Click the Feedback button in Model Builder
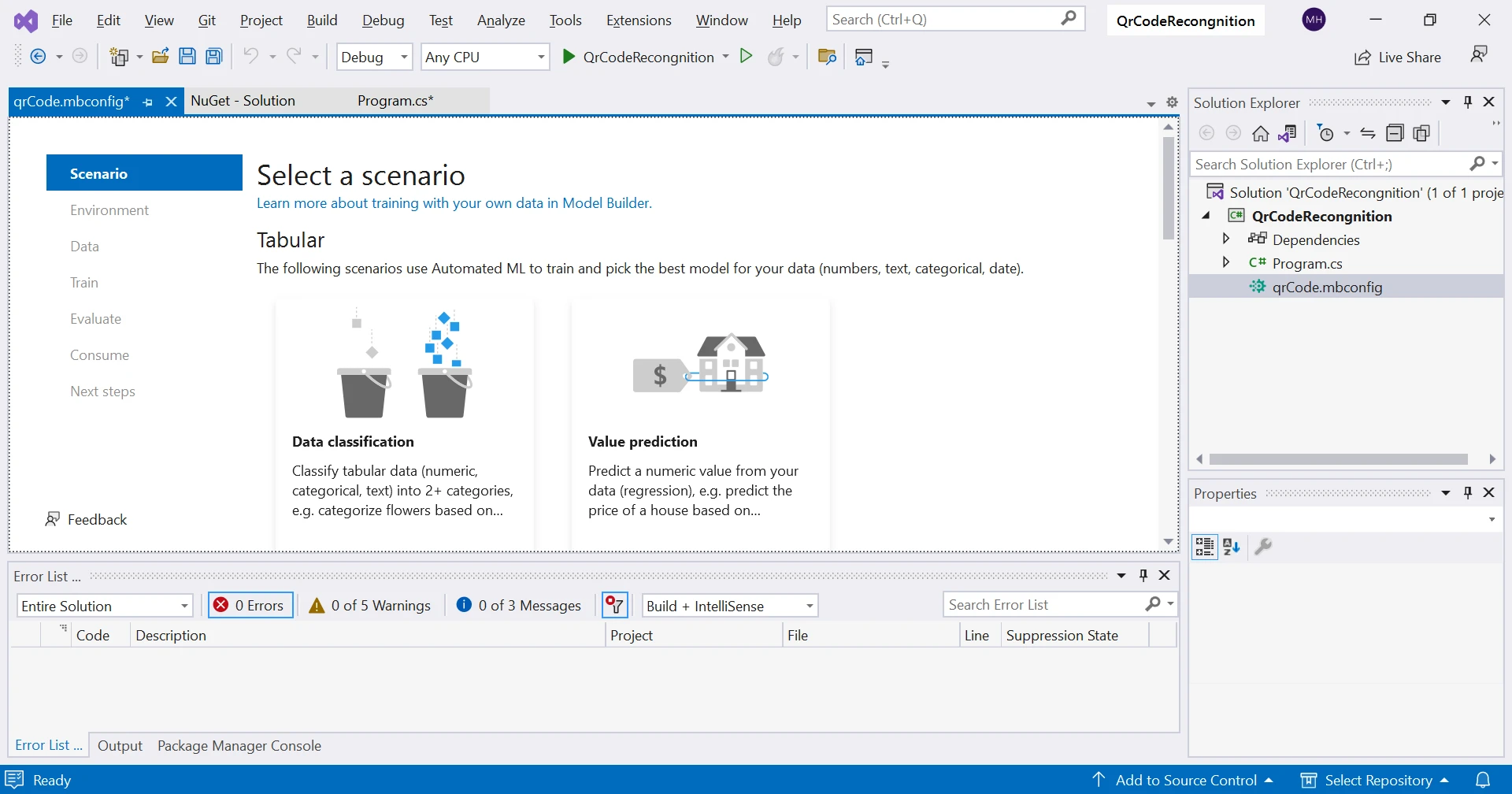 click(87, 519)
